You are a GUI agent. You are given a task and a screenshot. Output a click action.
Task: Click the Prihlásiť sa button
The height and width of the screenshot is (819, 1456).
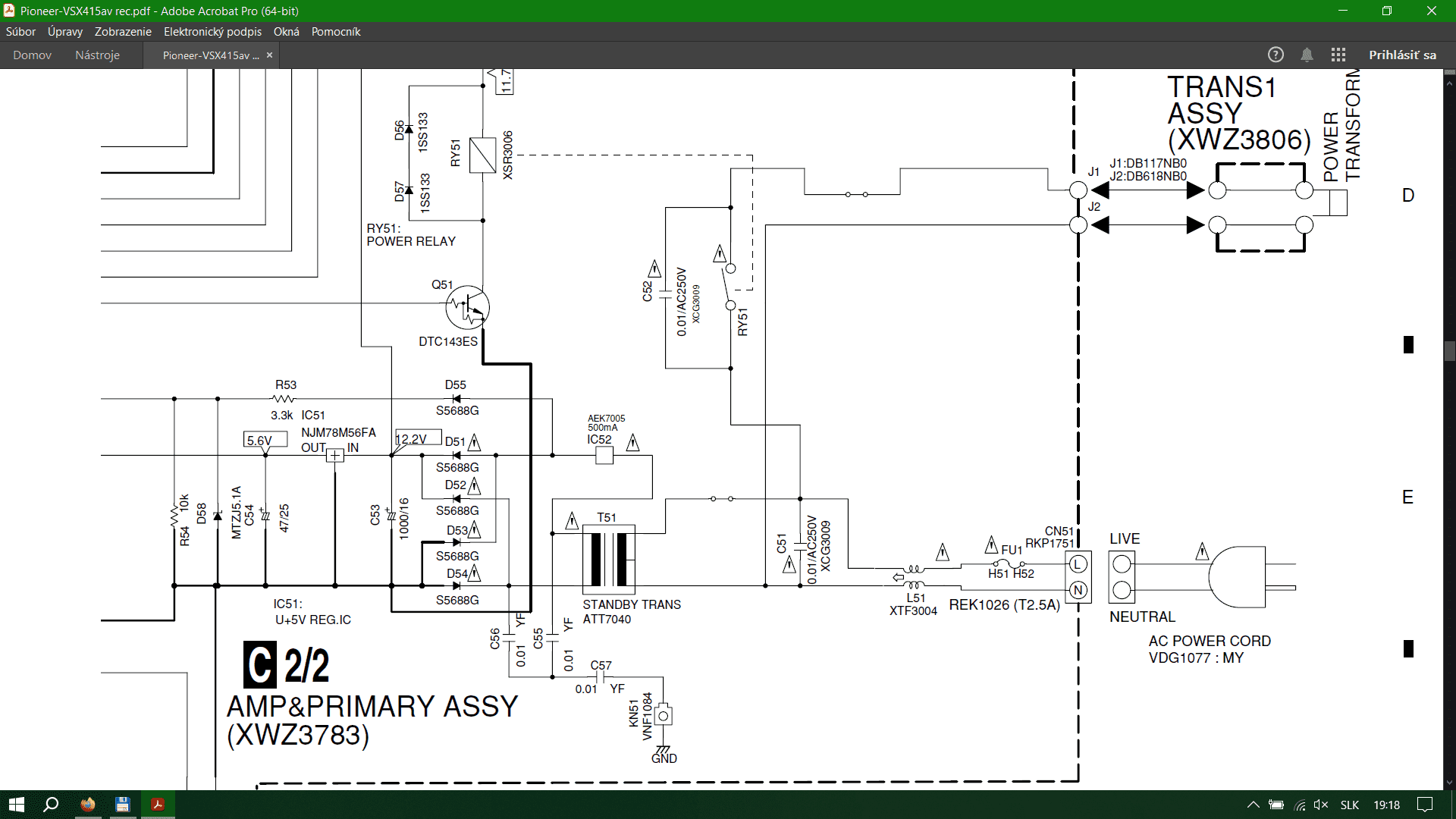1402,55
